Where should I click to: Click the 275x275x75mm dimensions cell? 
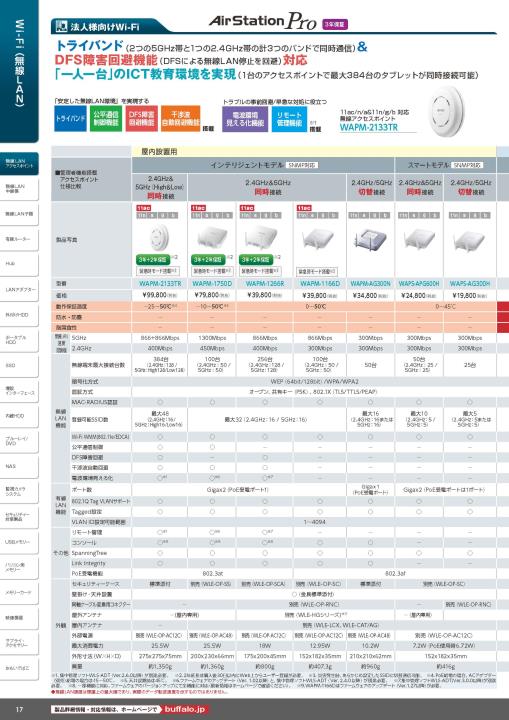point(160,656)
